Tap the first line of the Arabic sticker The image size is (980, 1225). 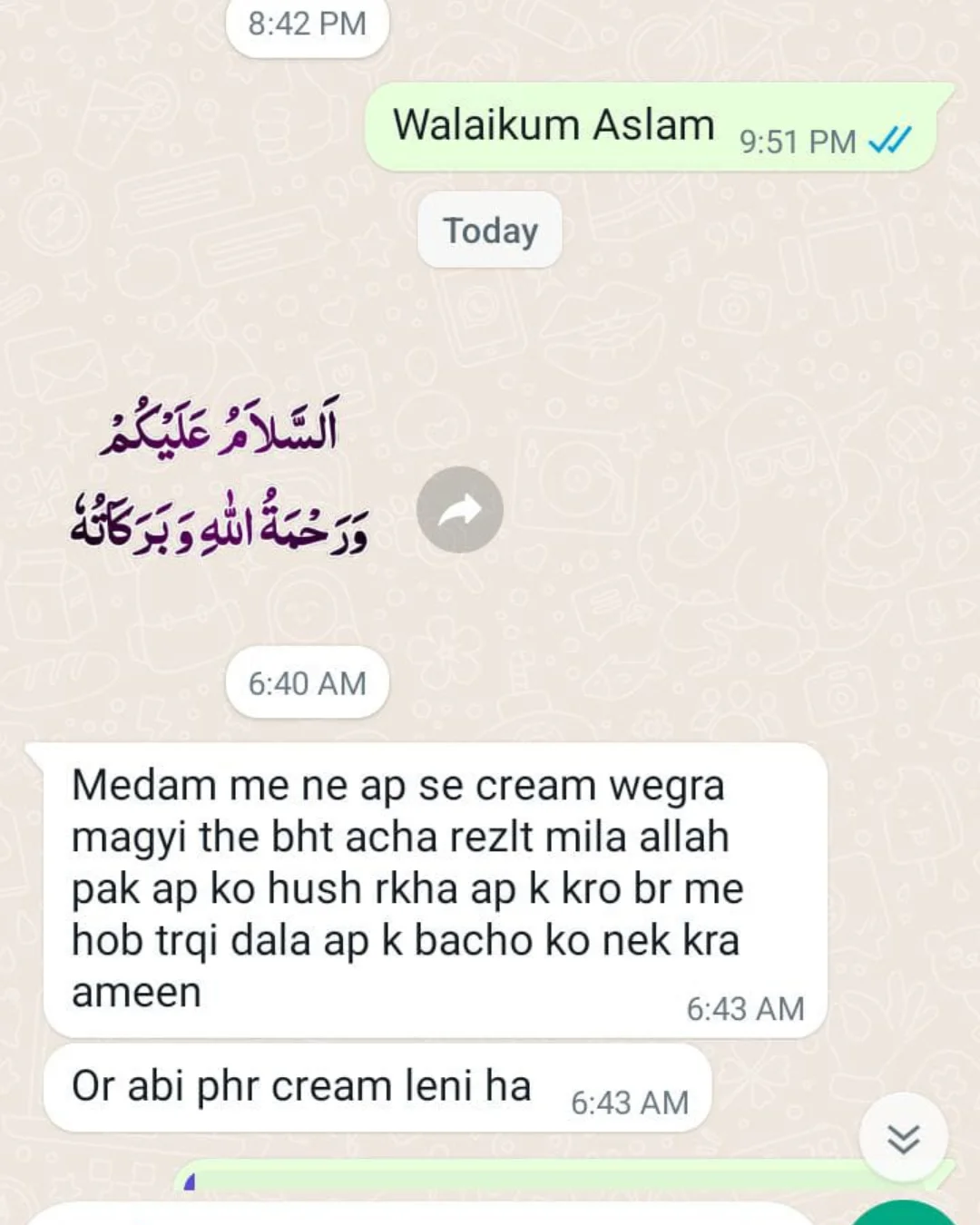pyautogui.click(x=220, y=426)
